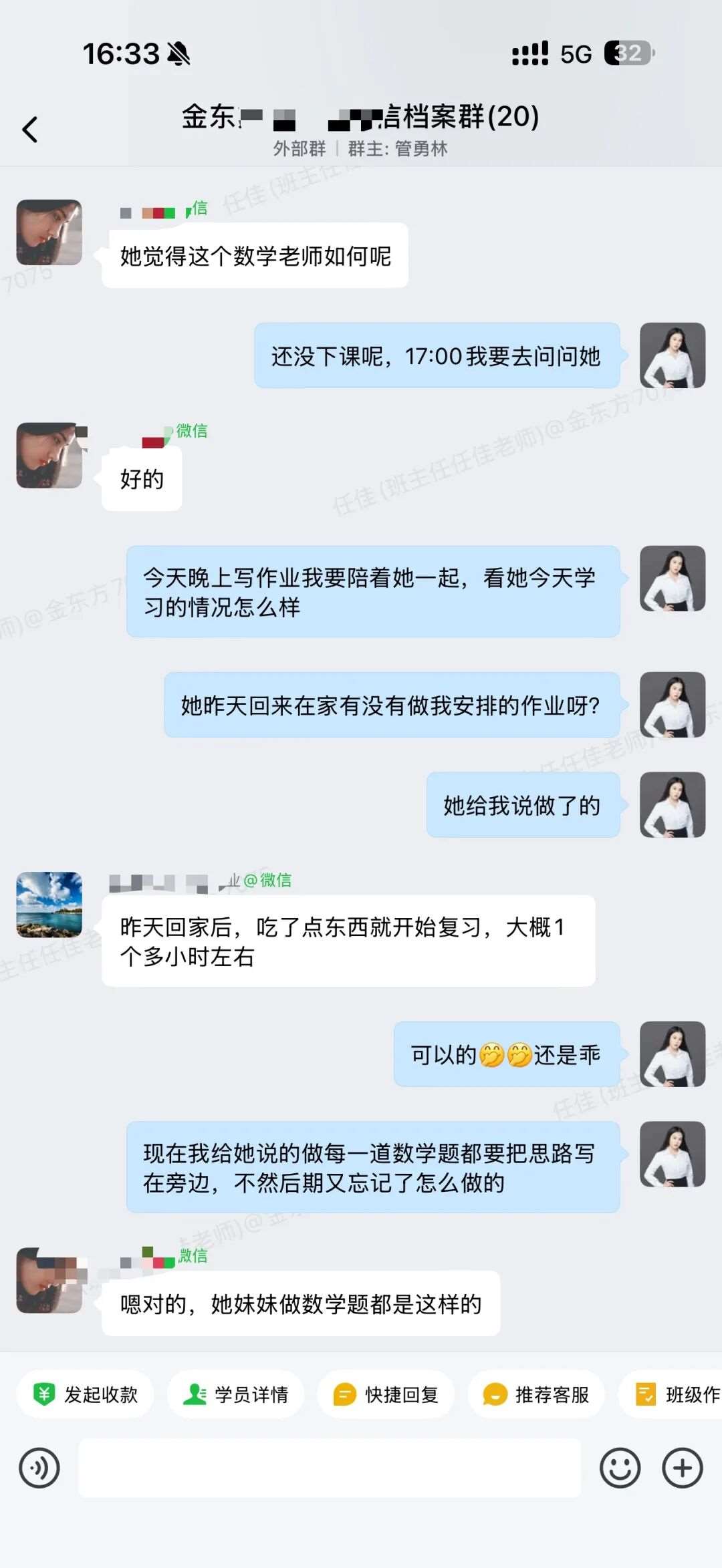The width and height of the screenshot is (722, 1568).
Task: Open the 班级作 shortcut chip
Action: click(670, 1394)
